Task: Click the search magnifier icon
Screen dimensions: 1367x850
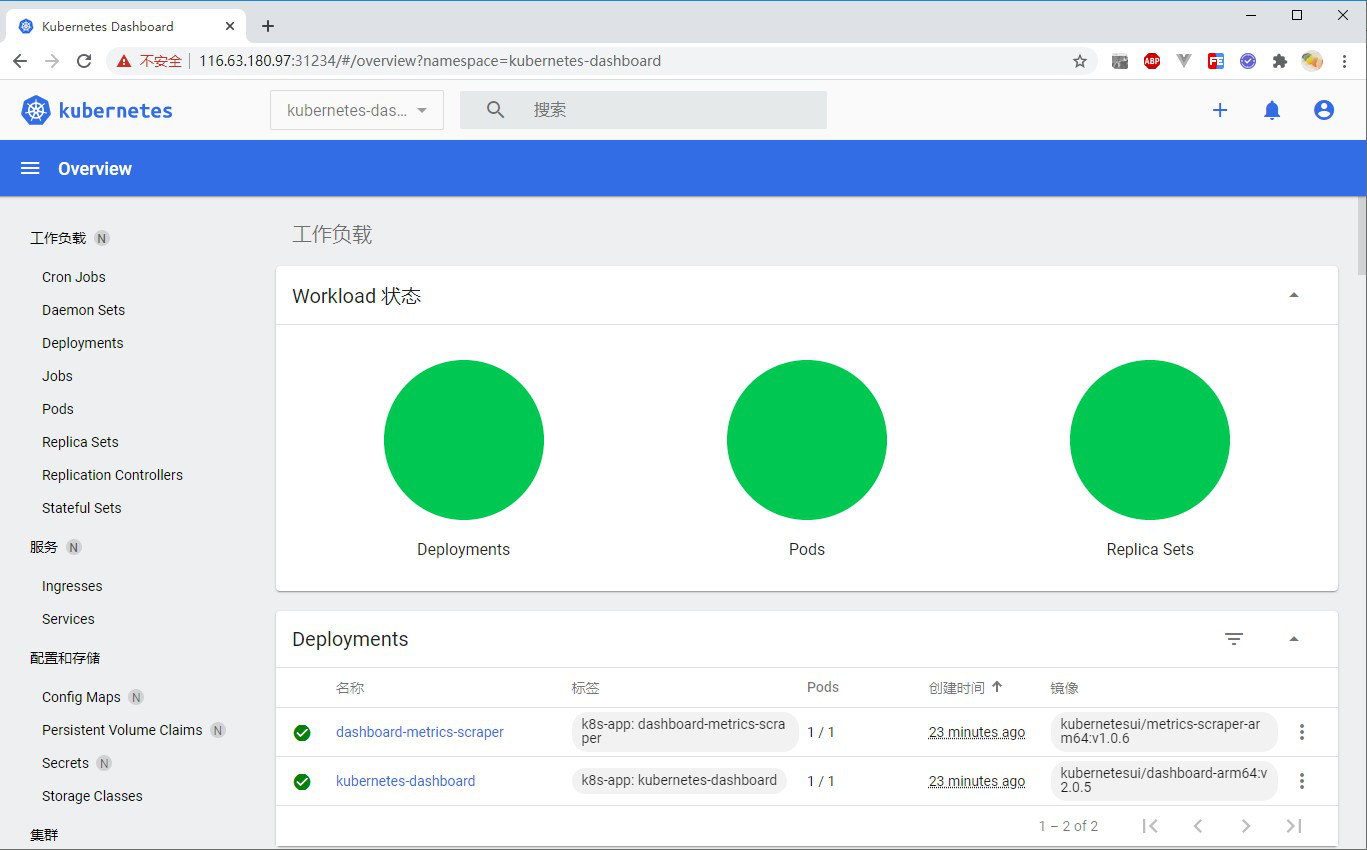Action: pyautogui.click(x=495, y=110)
